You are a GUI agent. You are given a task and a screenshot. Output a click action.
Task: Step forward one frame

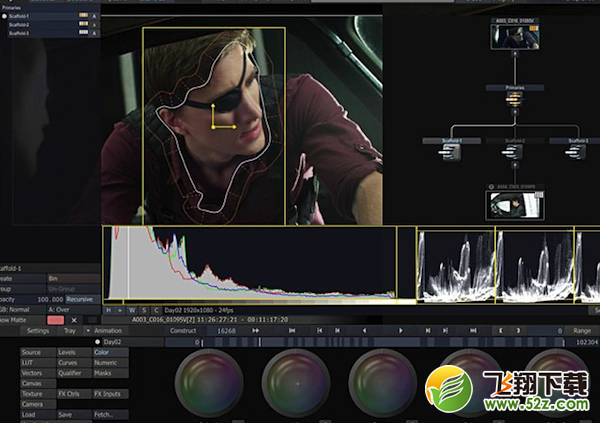point(428,330)
